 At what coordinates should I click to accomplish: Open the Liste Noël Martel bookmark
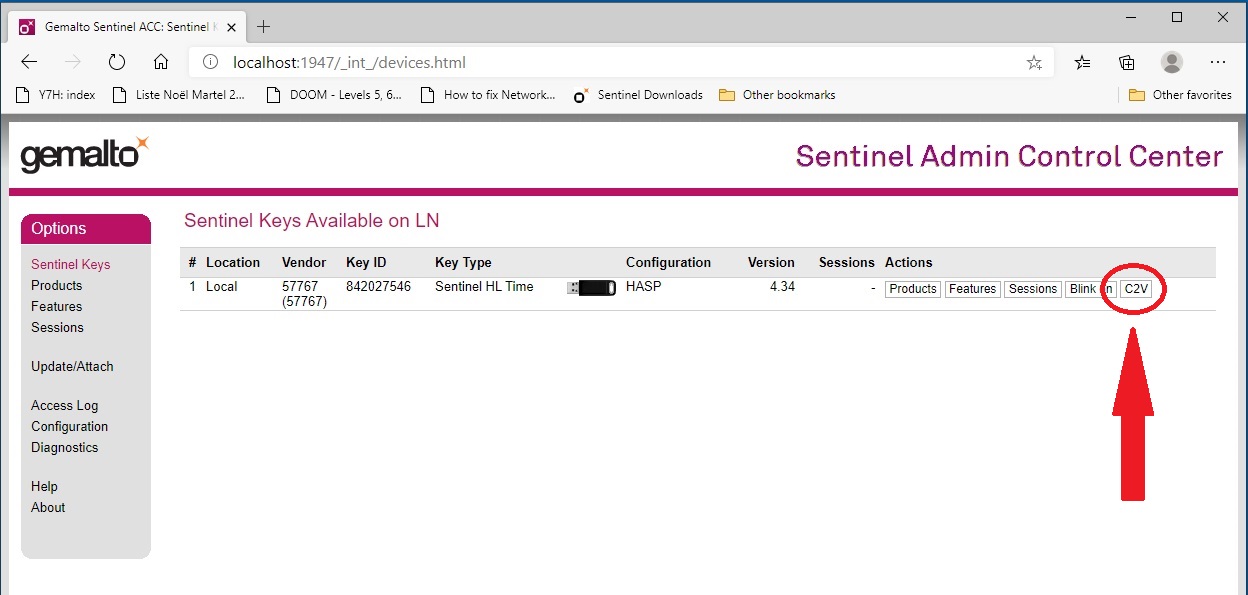[179, 95]
